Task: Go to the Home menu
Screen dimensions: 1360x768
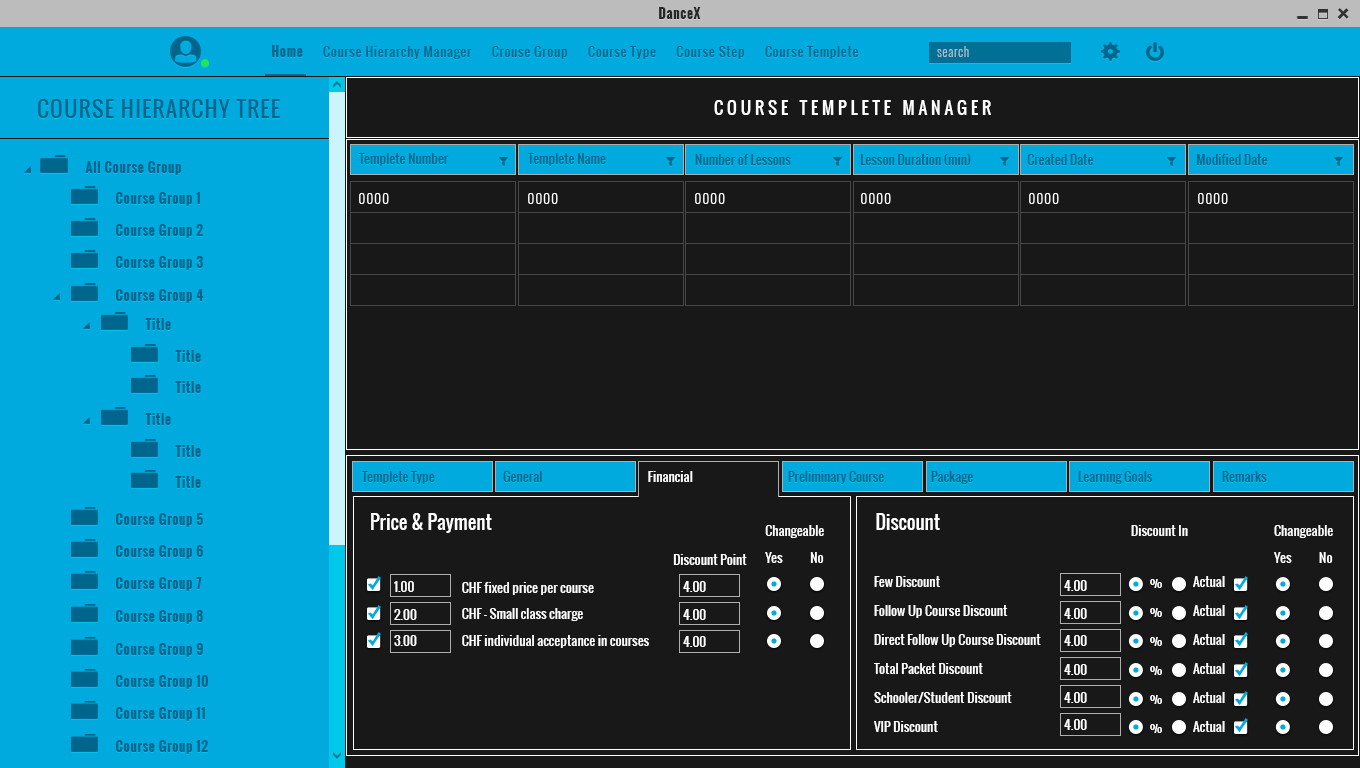Action: (287, 52)
